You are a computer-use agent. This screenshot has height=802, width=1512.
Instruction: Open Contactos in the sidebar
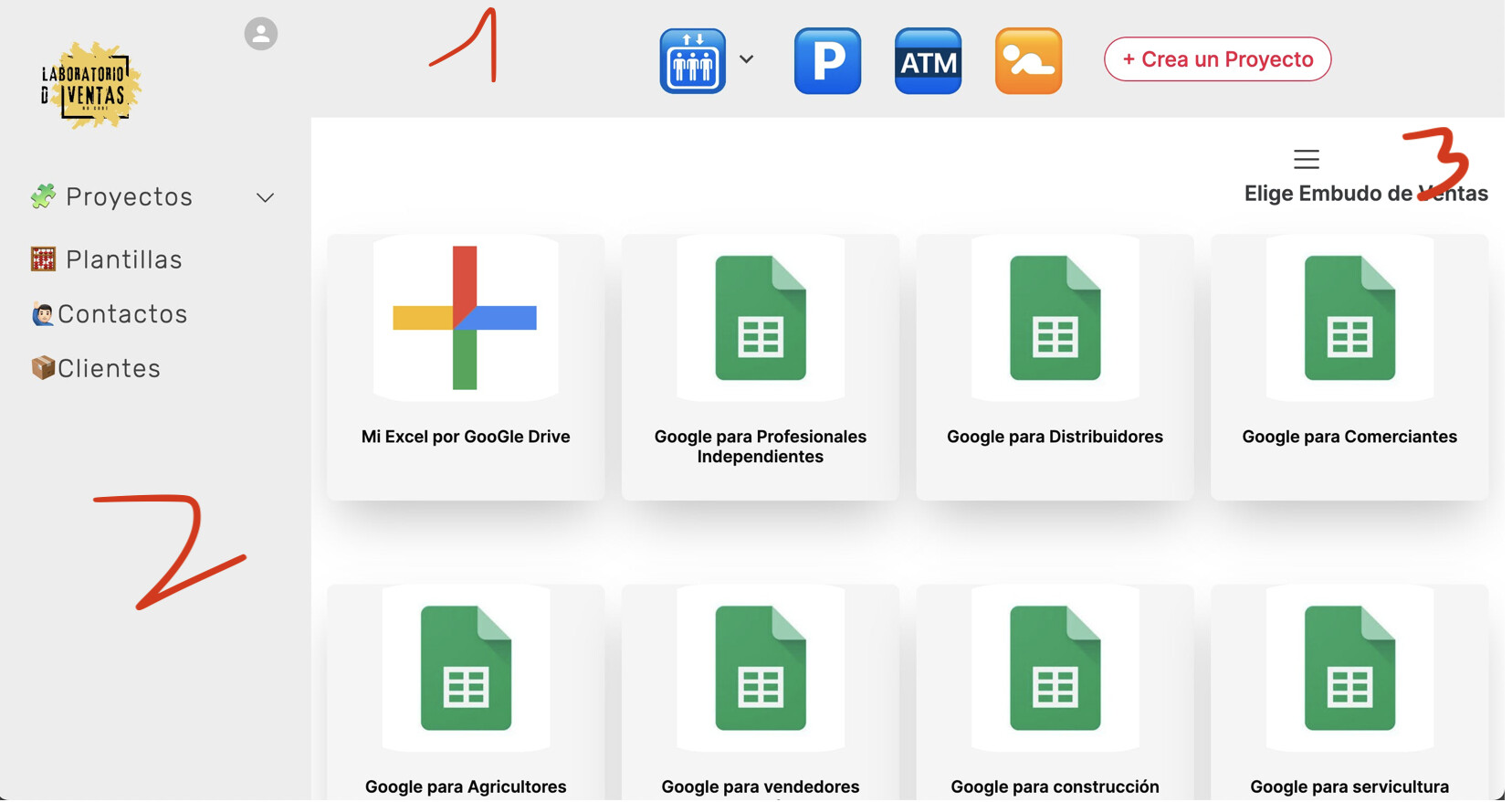122,314
